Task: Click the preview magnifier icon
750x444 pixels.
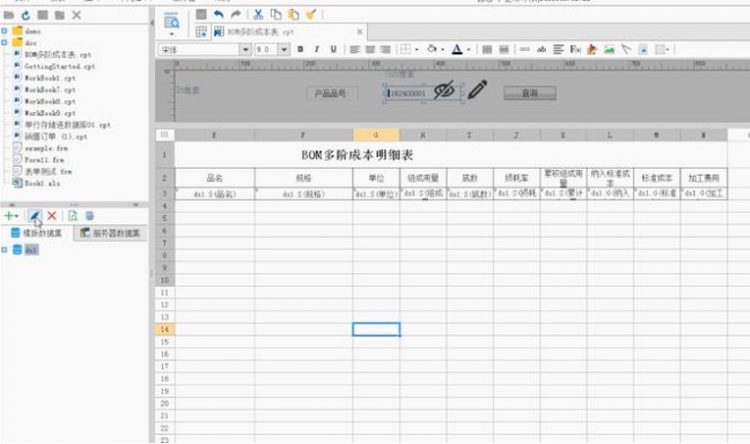Action: 171,21
